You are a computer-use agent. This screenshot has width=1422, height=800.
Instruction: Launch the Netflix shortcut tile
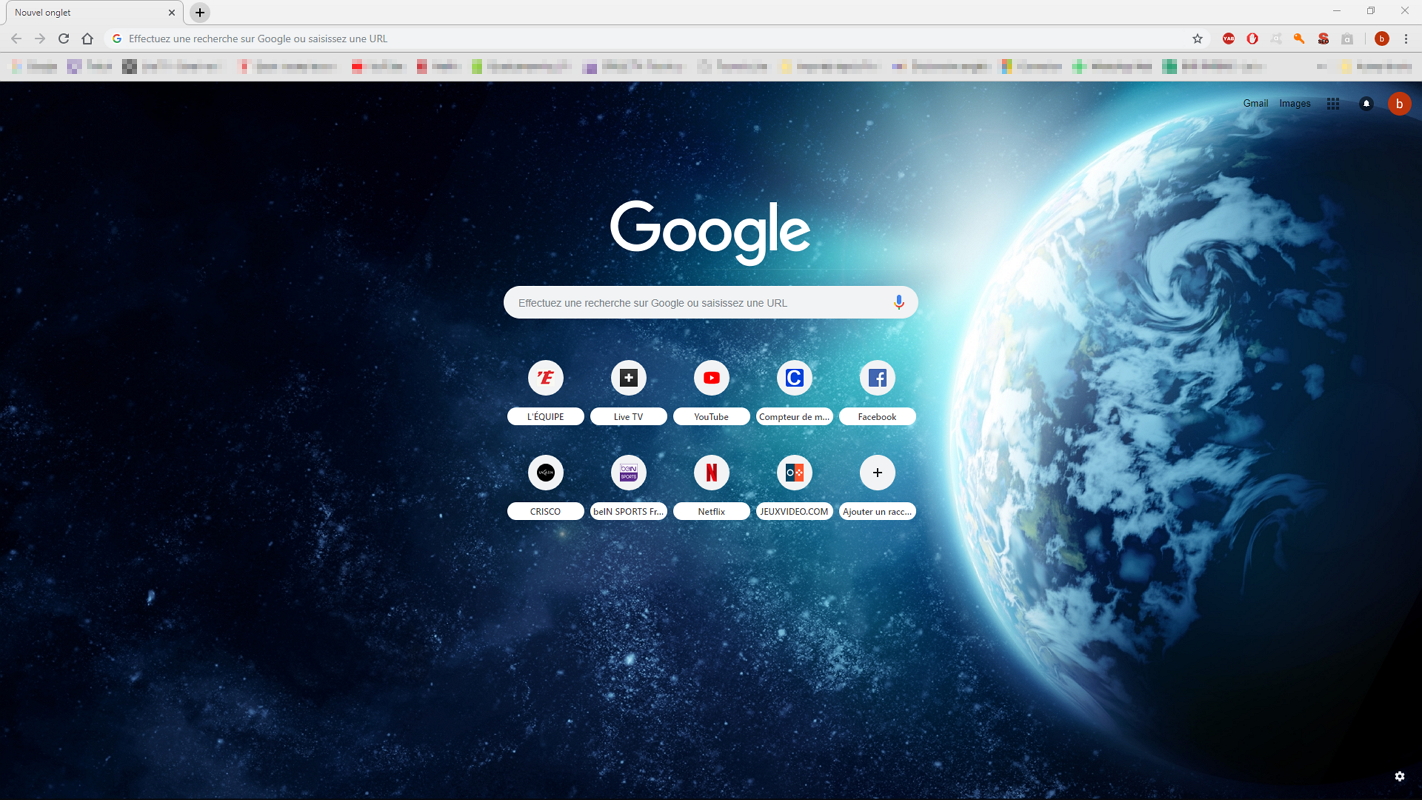[711, 487]
